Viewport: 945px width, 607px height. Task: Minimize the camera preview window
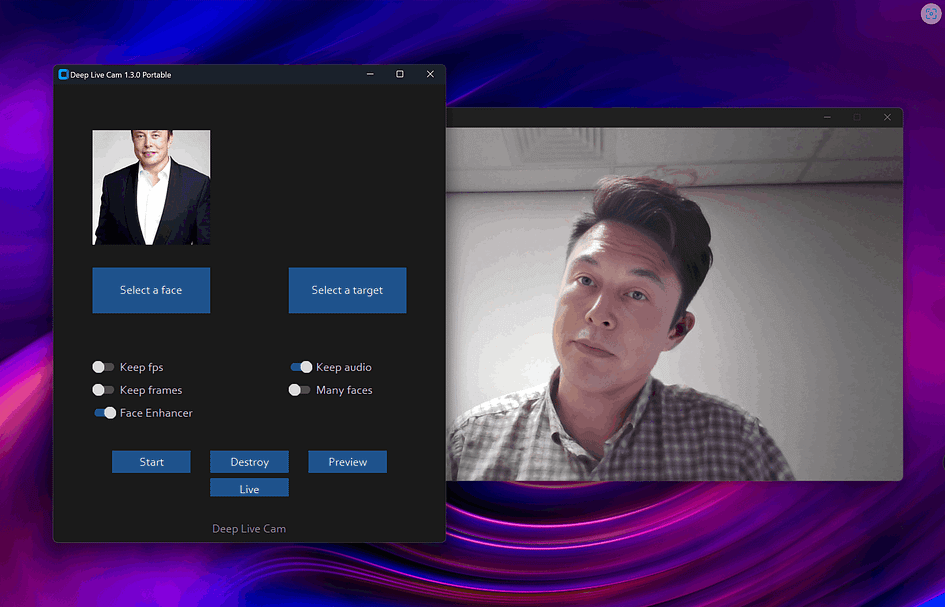(x=826, y=117)
